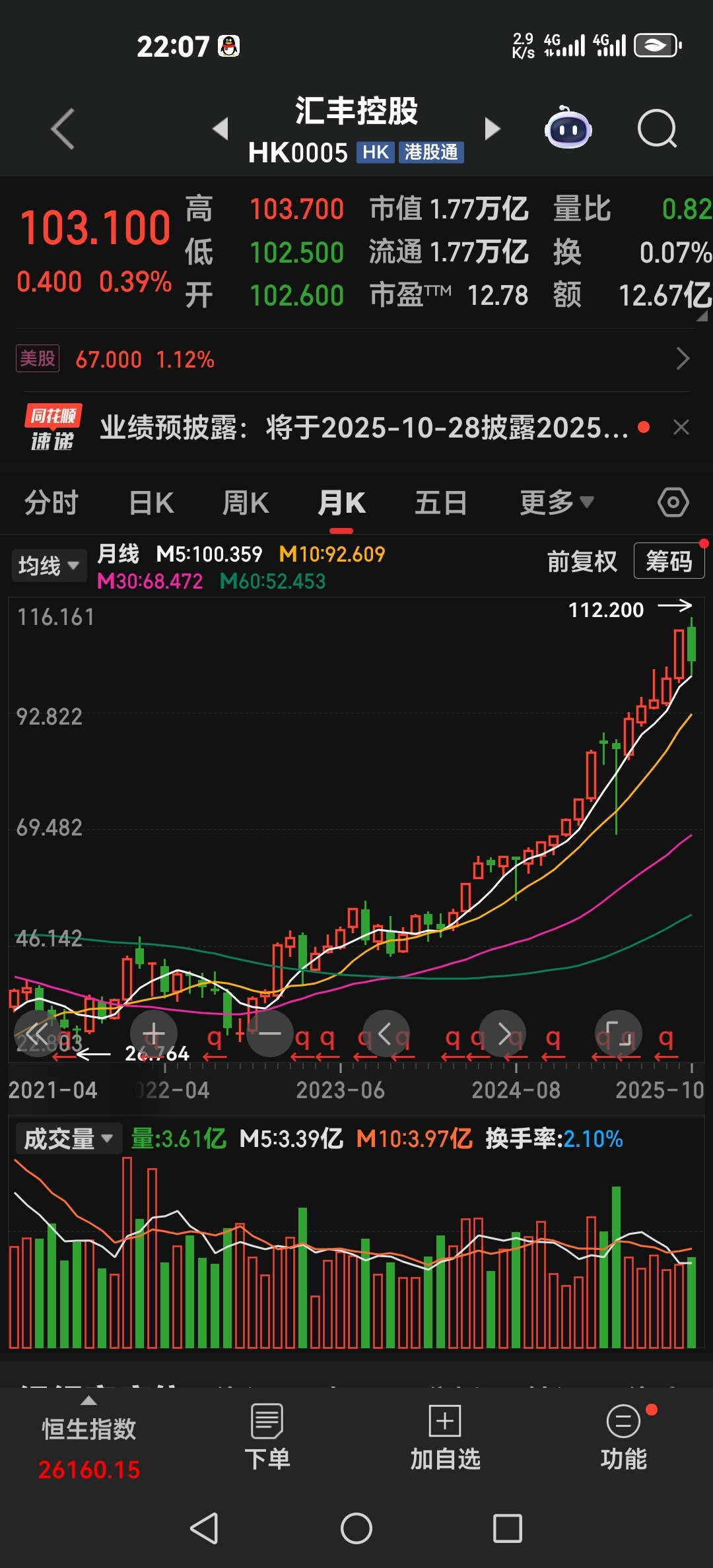Image resolution: width=713 pixels, height=1568 pixels.
Task: Add stock to watchlist with 加自选
Action: tap(445, 1439)
